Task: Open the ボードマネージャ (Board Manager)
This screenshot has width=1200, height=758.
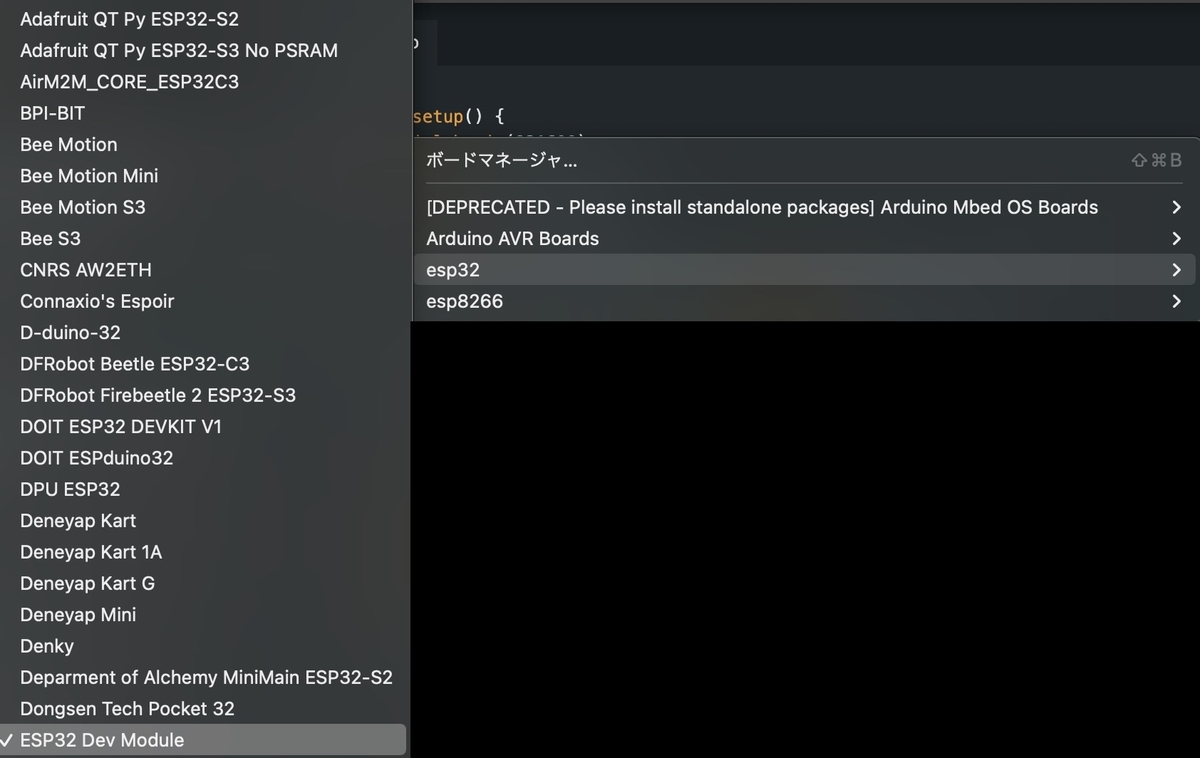Action: click(x=500, y=159)
